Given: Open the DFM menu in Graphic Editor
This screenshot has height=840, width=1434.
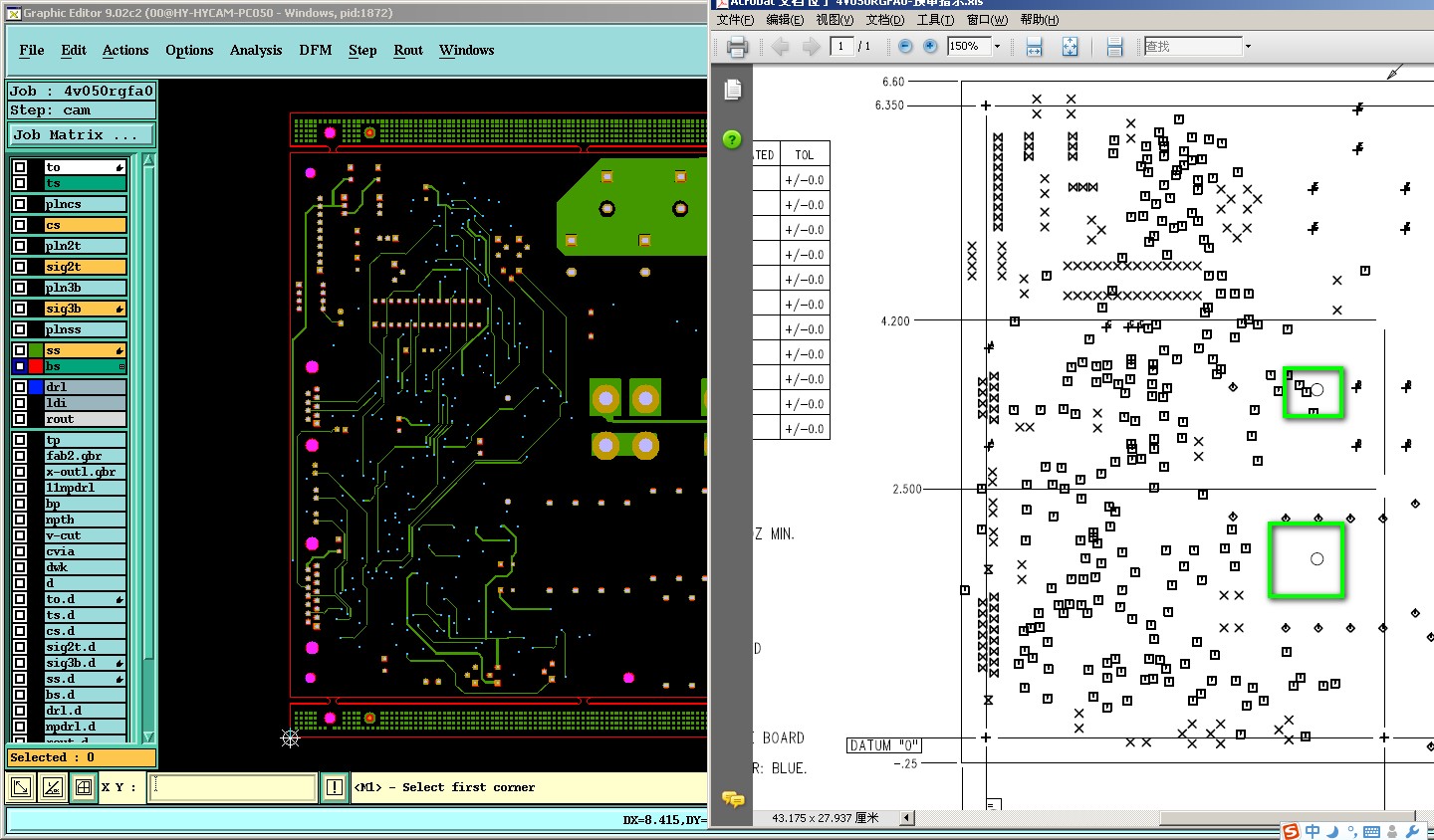Looking at the screenshot, I should [x=316, y=50].
